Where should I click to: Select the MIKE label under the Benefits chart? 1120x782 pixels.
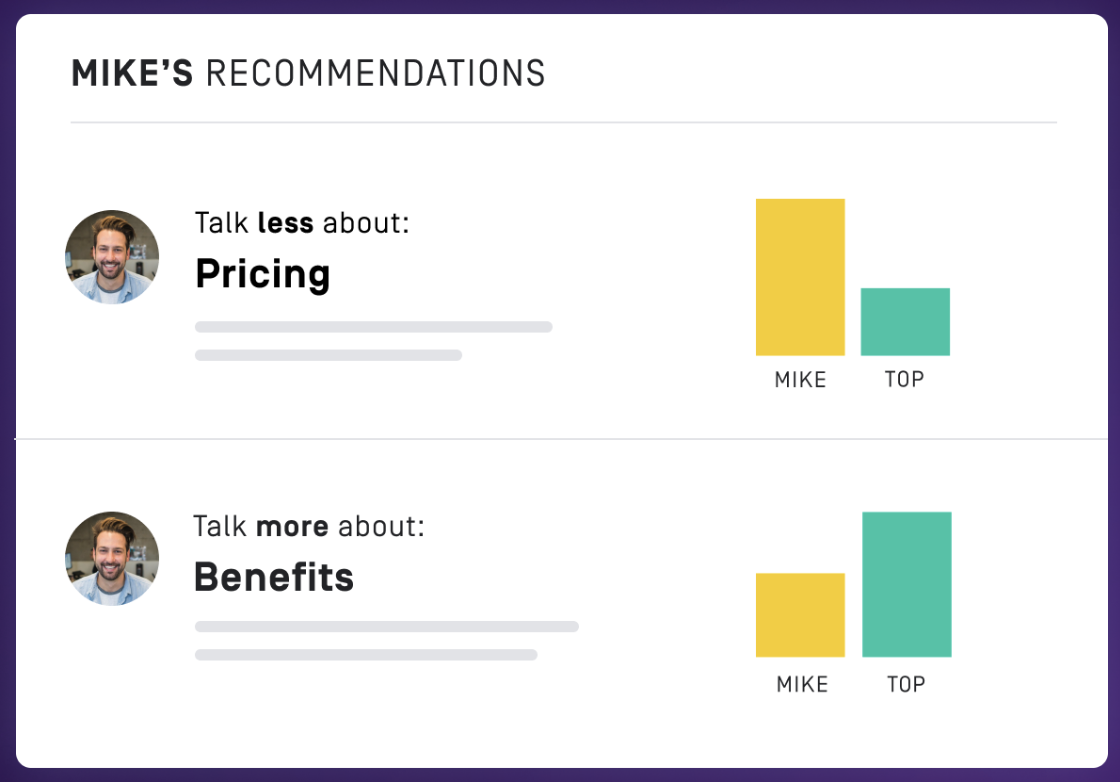802,685
